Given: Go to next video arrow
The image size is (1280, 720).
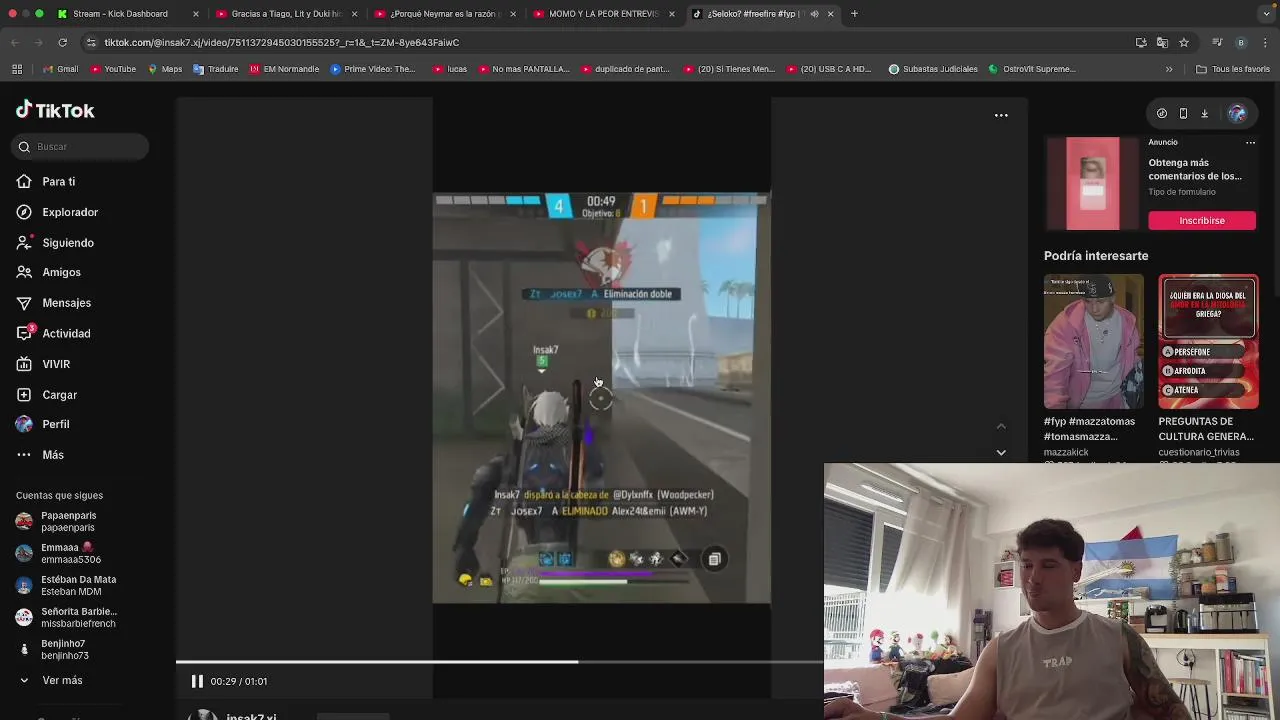Looking at the screenshot, I should coord(1001,452).
